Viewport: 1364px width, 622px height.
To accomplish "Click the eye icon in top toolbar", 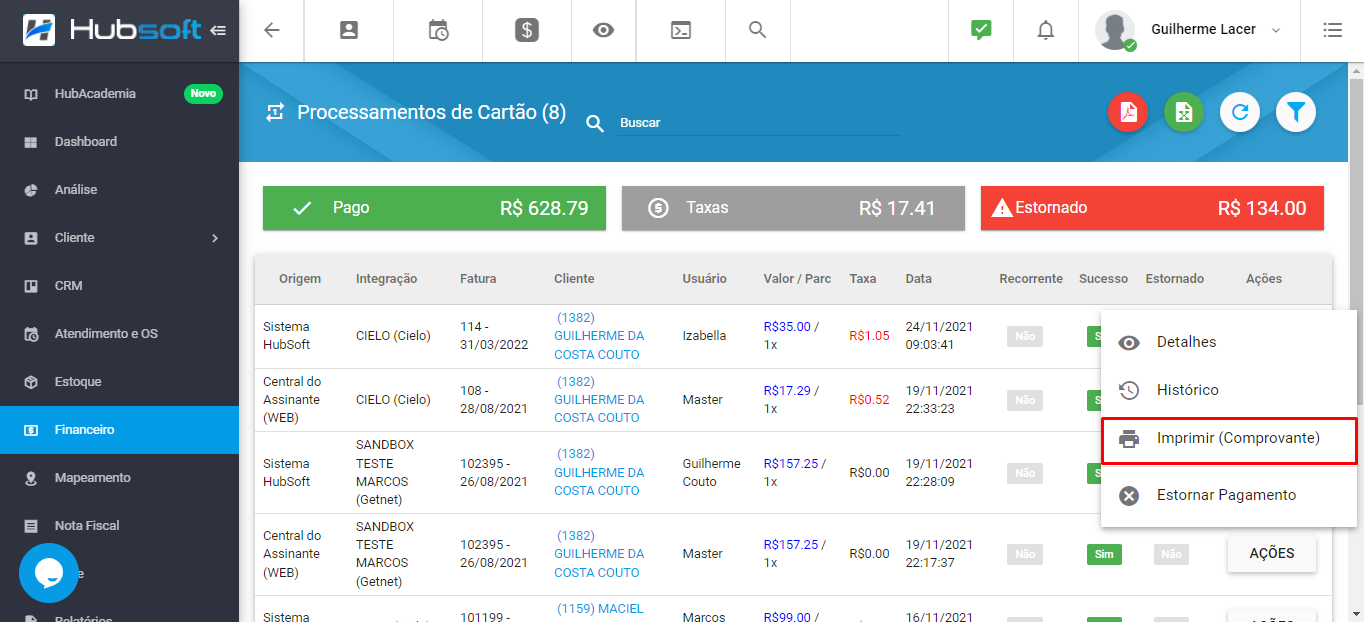I will click(x=603, y=30).
